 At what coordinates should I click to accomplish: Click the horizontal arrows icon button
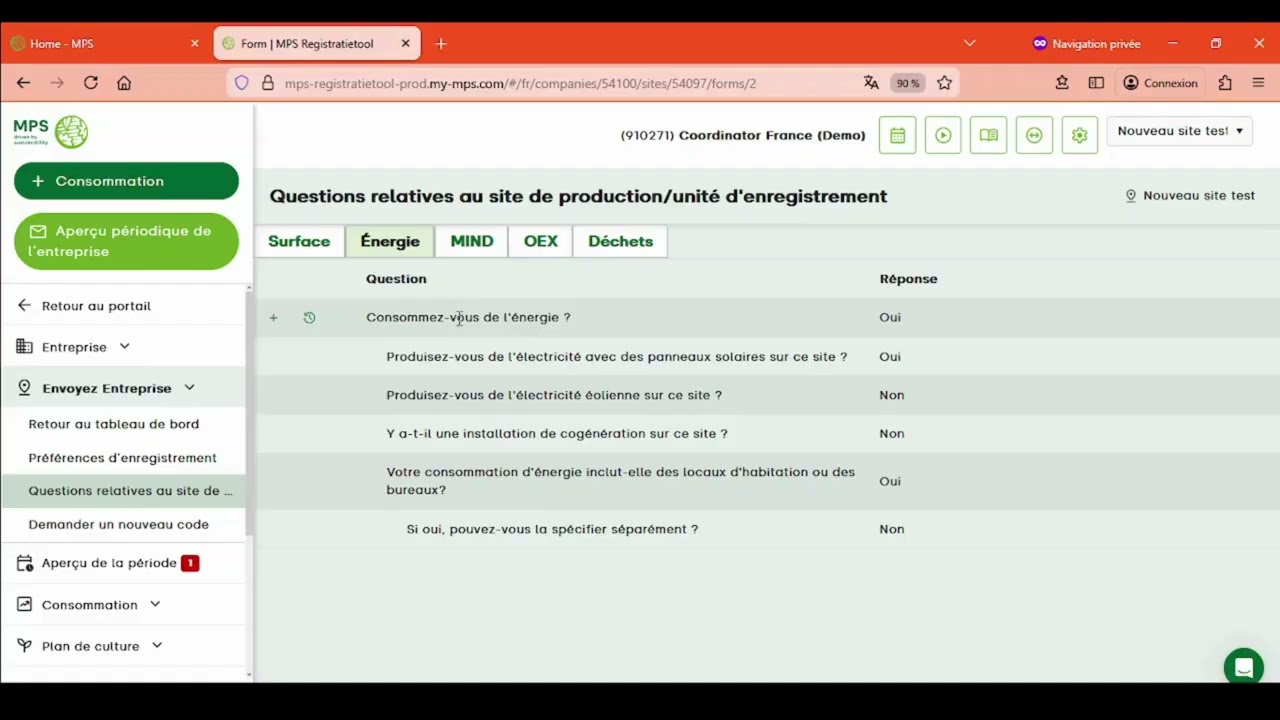pyautogui.click(x=1034, y=135)
